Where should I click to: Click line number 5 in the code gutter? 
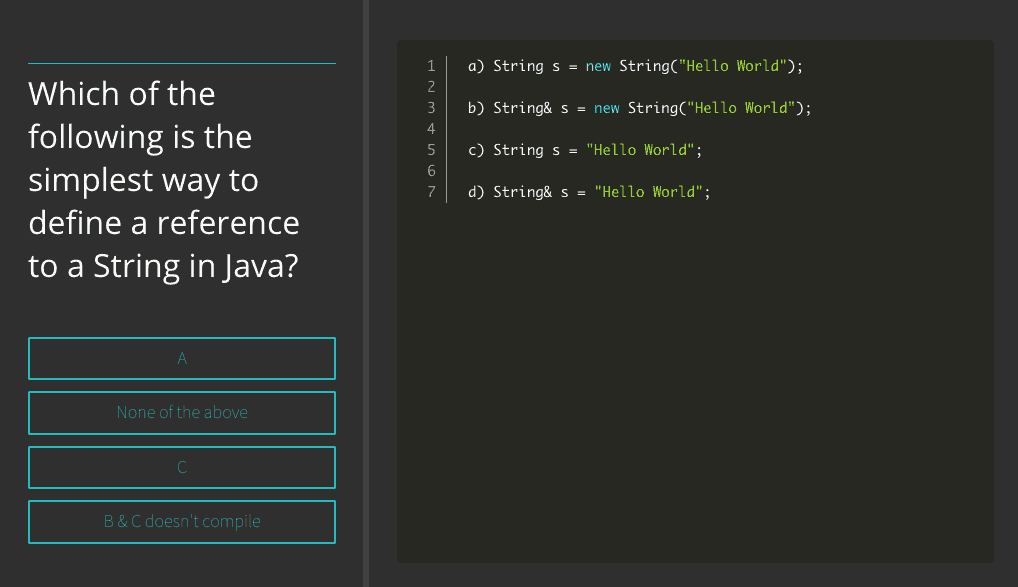point(431,150)
